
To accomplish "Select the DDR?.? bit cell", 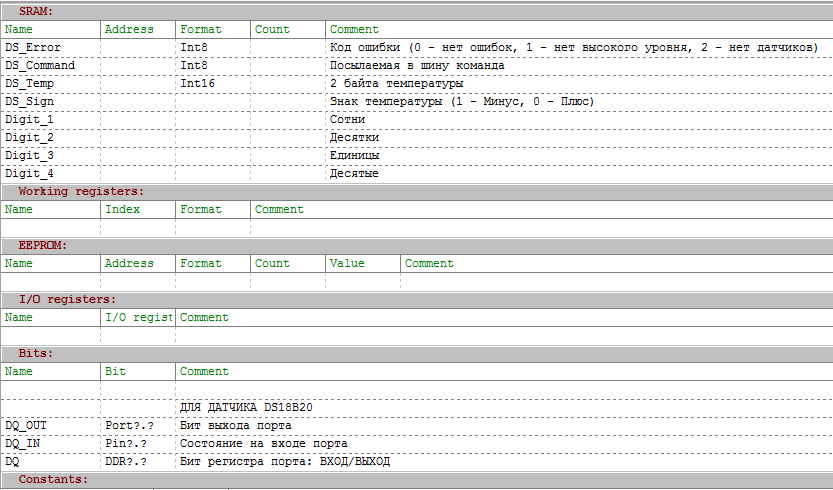I will tap(138, 461).
